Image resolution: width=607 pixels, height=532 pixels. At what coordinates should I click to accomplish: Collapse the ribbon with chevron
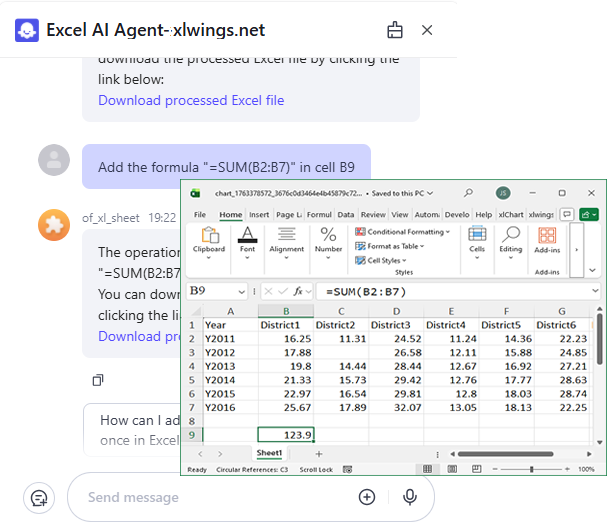coord(592,270)
